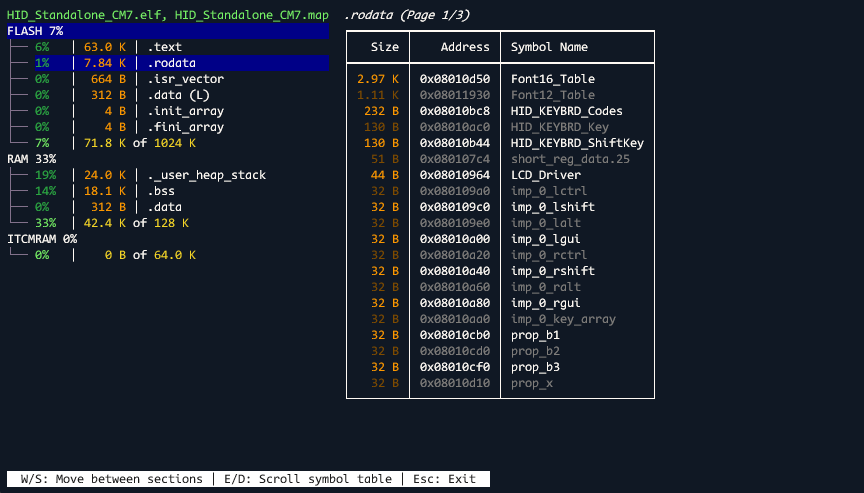Click the Size column header
Viewport: 864px width, 493px height.
coord(384,47)
